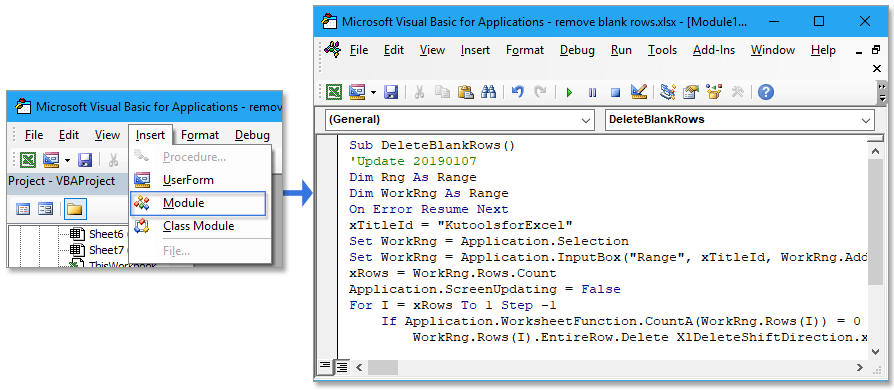The image size is (894, 390).
Task: Expand the toolbar options overflow arrow
Action: click(883, 92)
